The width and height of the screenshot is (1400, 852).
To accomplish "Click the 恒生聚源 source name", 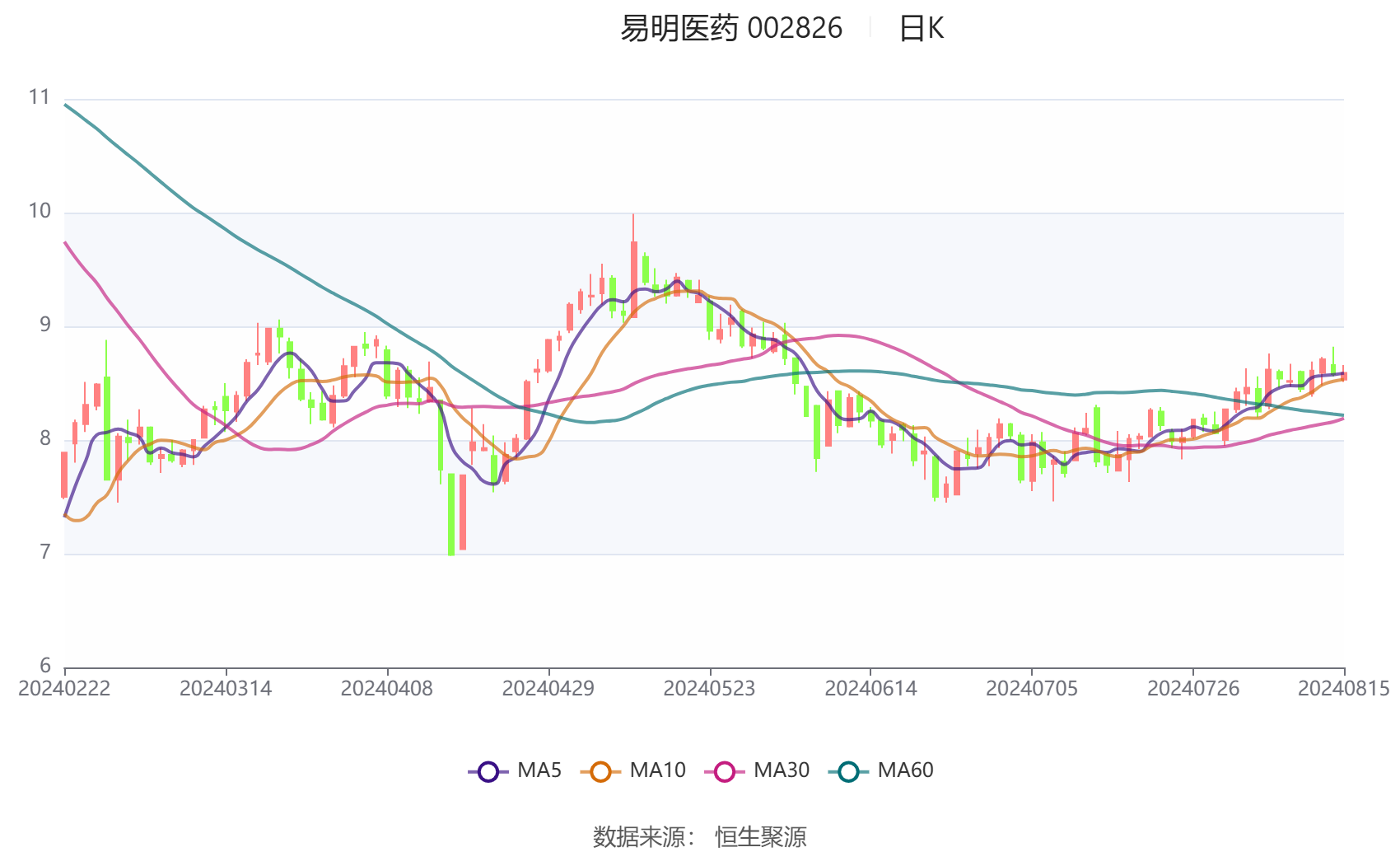I will 761,837.
